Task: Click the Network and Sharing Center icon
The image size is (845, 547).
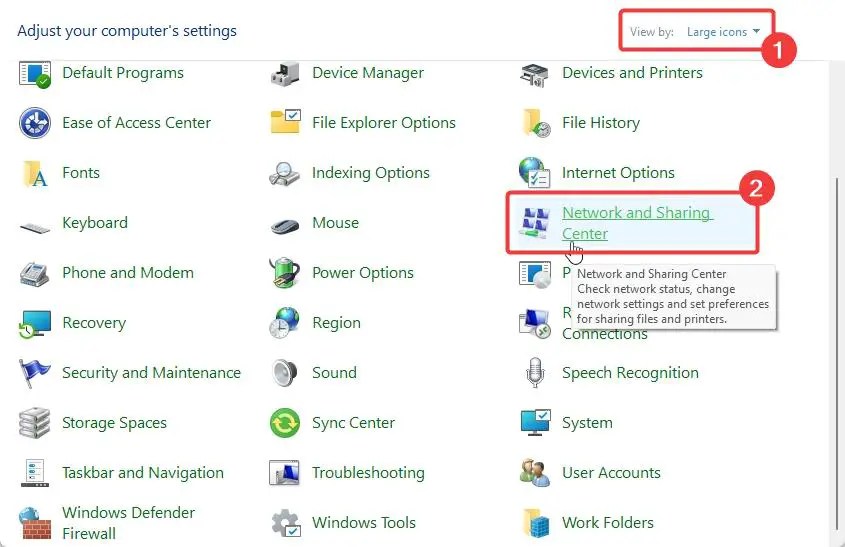Action: click(x=535, y=223)
